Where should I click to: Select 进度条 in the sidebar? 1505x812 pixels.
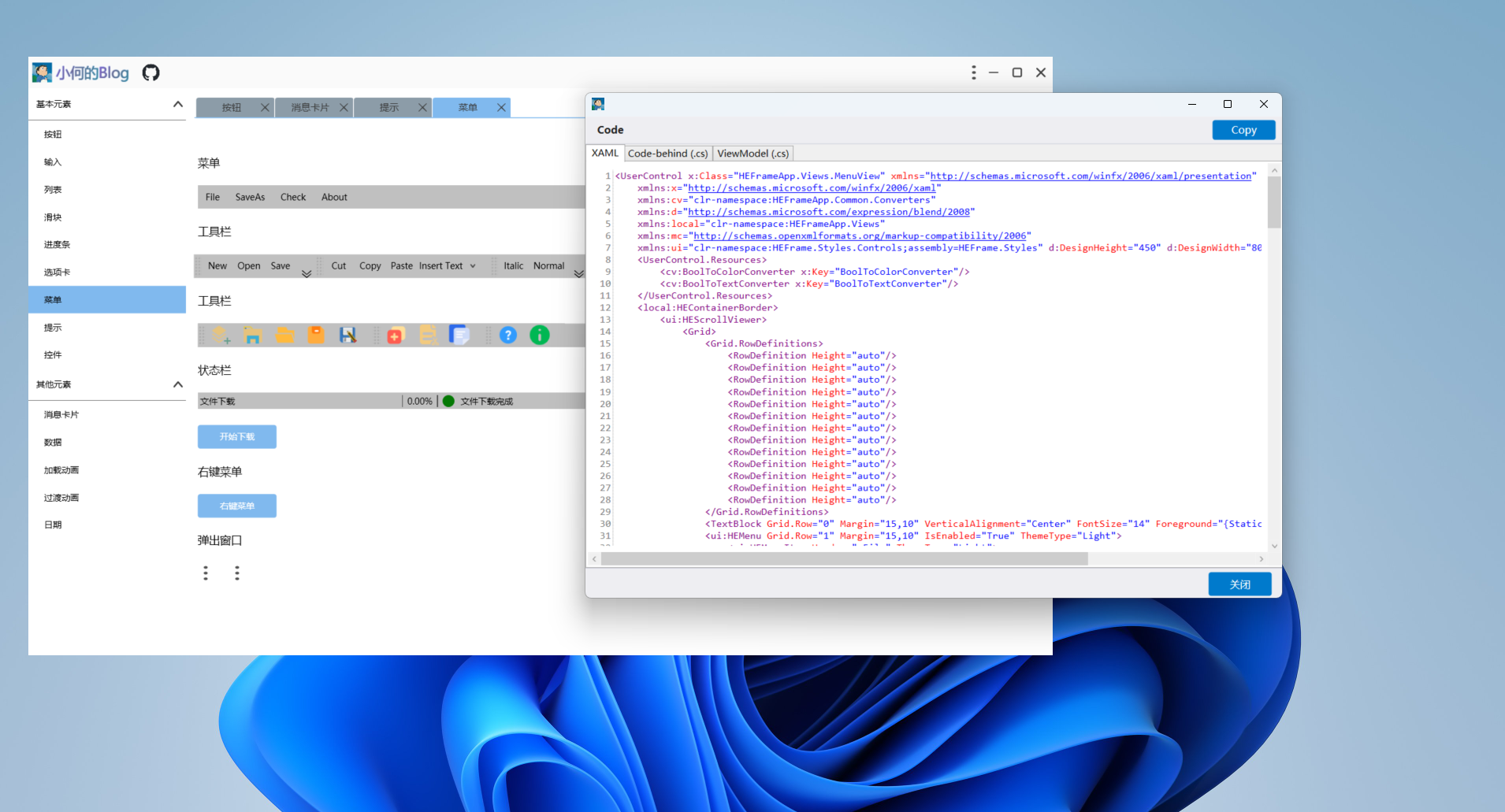click(107, 245)
